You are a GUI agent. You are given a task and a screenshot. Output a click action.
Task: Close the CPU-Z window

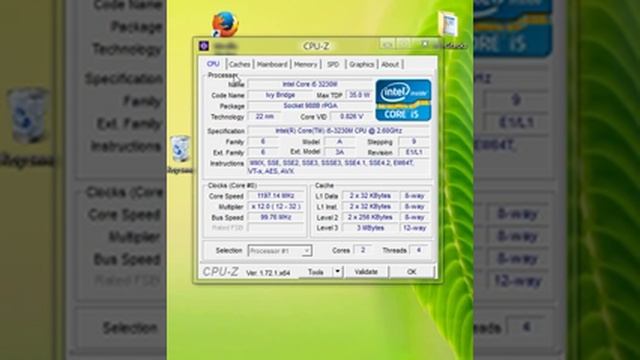click(x=424, y=44)
